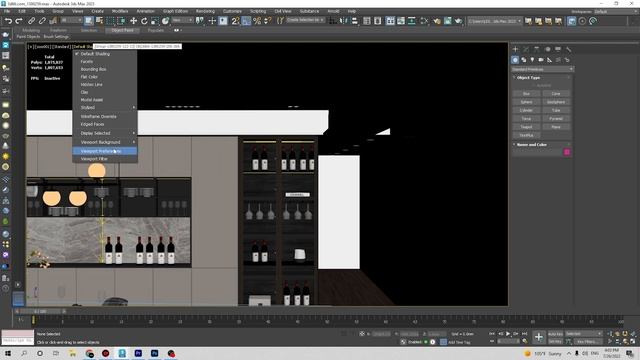
Task: Toggle Window/Crossing selection mode
Action: (x=121, y=21)
